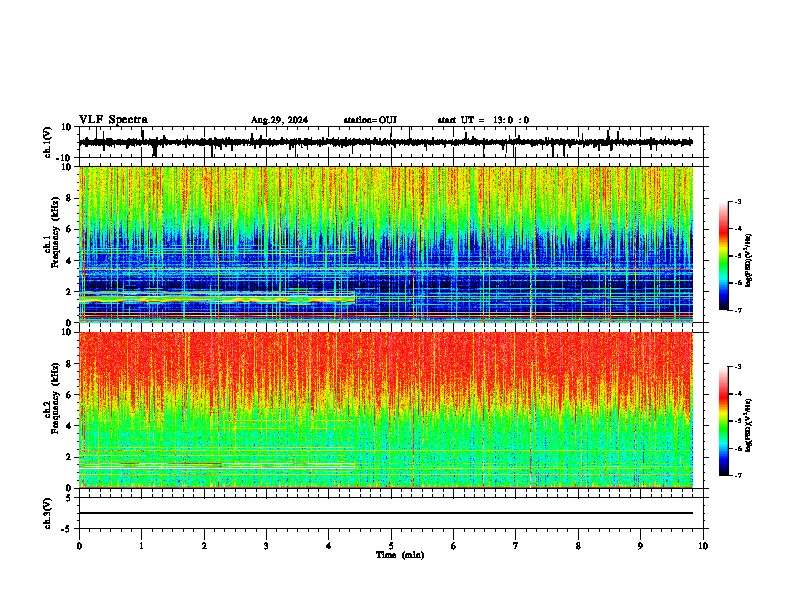The width and height of the screenshot is (792, 612).
Task: Click the ch.2 spectrogram color scale bar
Action: (x=723, y=421)
